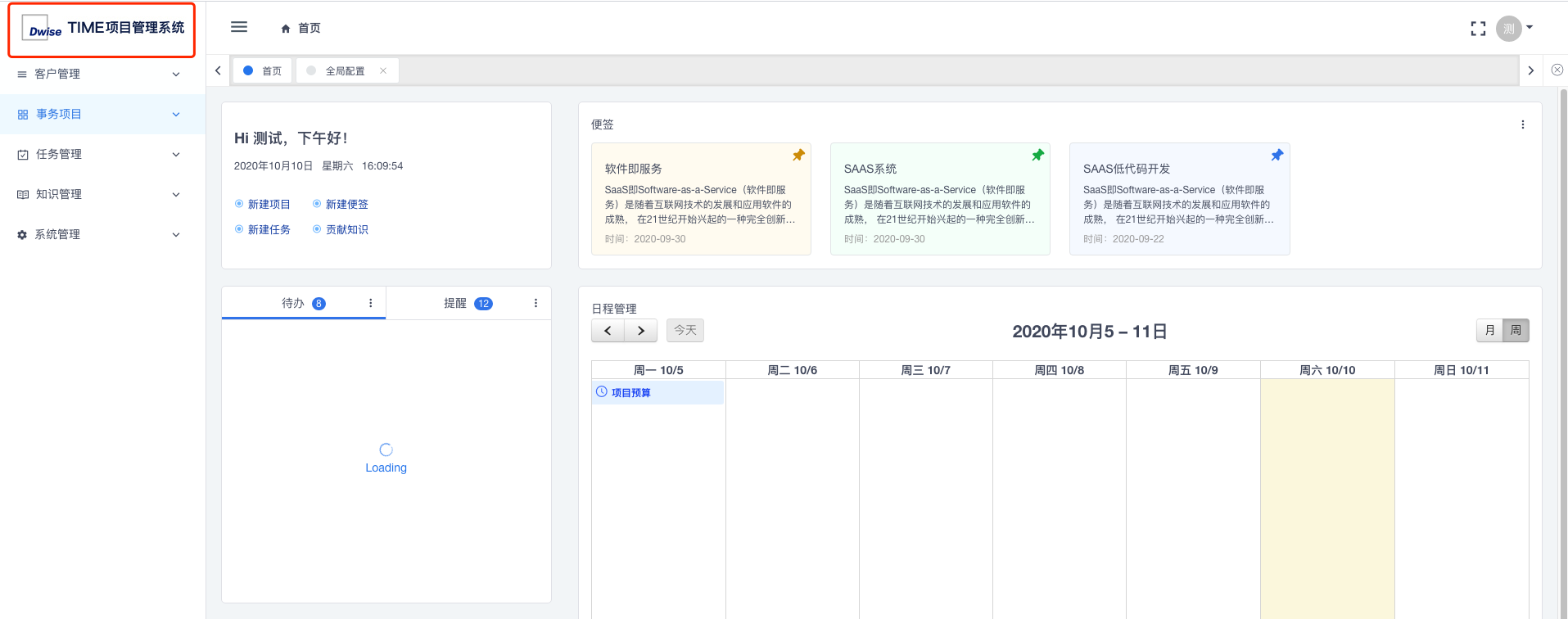This screenshot has width=1568, height=619.
Task: Open the user avatar menu
Action: click(1508, 29)
